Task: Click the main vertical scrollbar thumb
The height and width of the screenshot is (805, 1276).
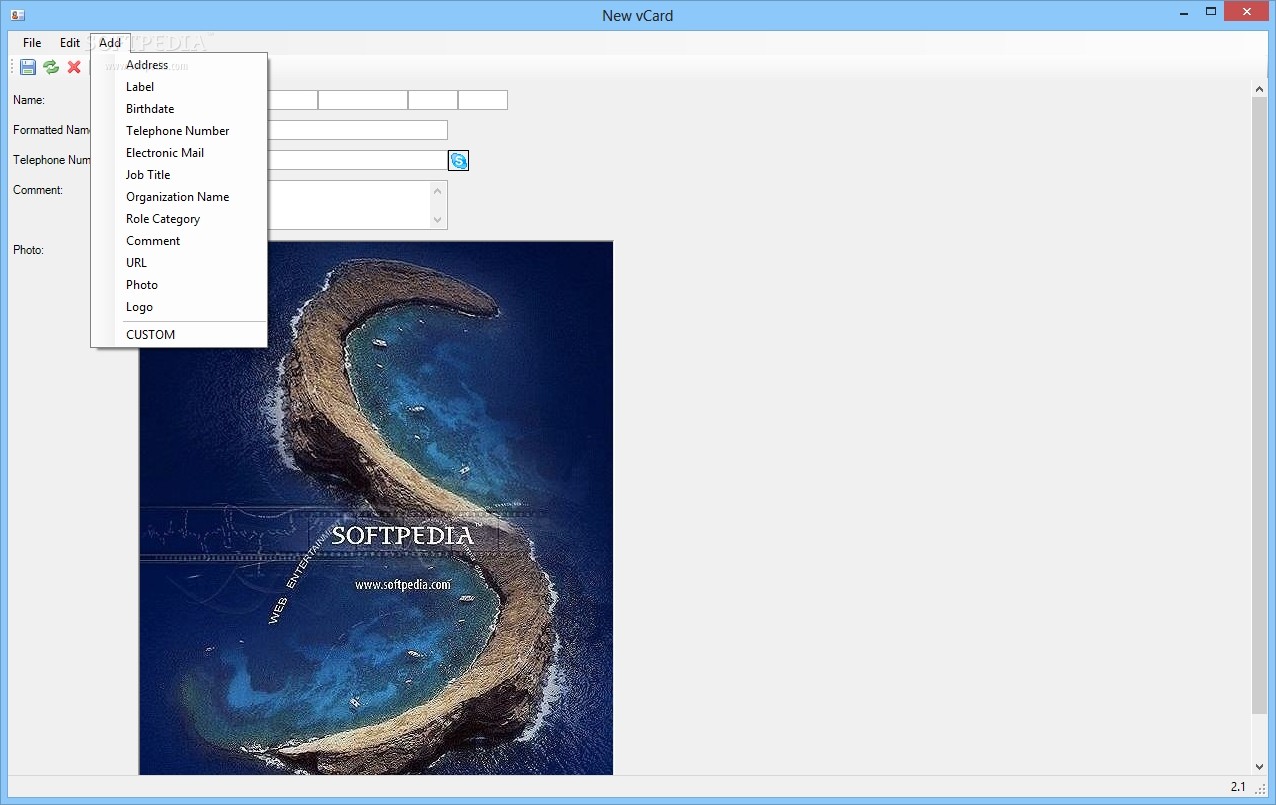Action: pyautogui.click(x=1260, y=406)
